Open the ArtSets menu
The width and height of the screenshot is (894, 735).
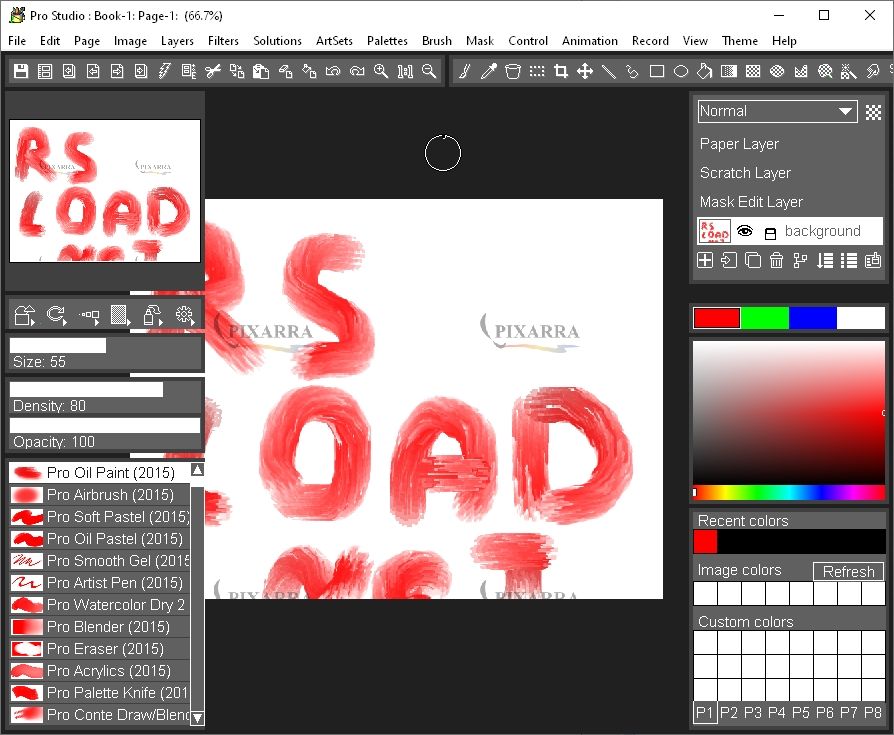point(334,41)
